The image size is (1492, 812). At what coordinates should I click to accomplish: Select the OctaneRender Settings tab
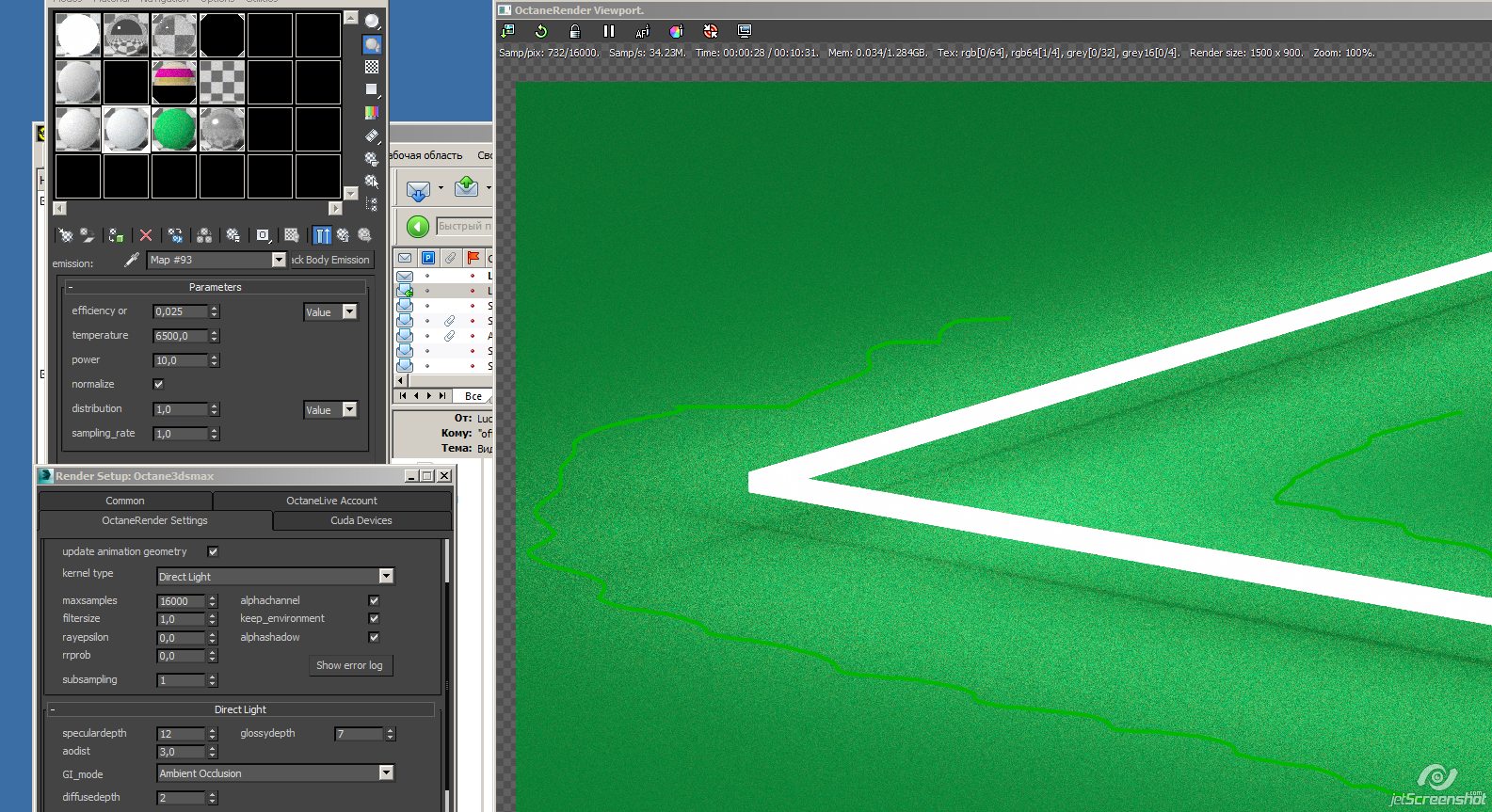click(155, 520)
